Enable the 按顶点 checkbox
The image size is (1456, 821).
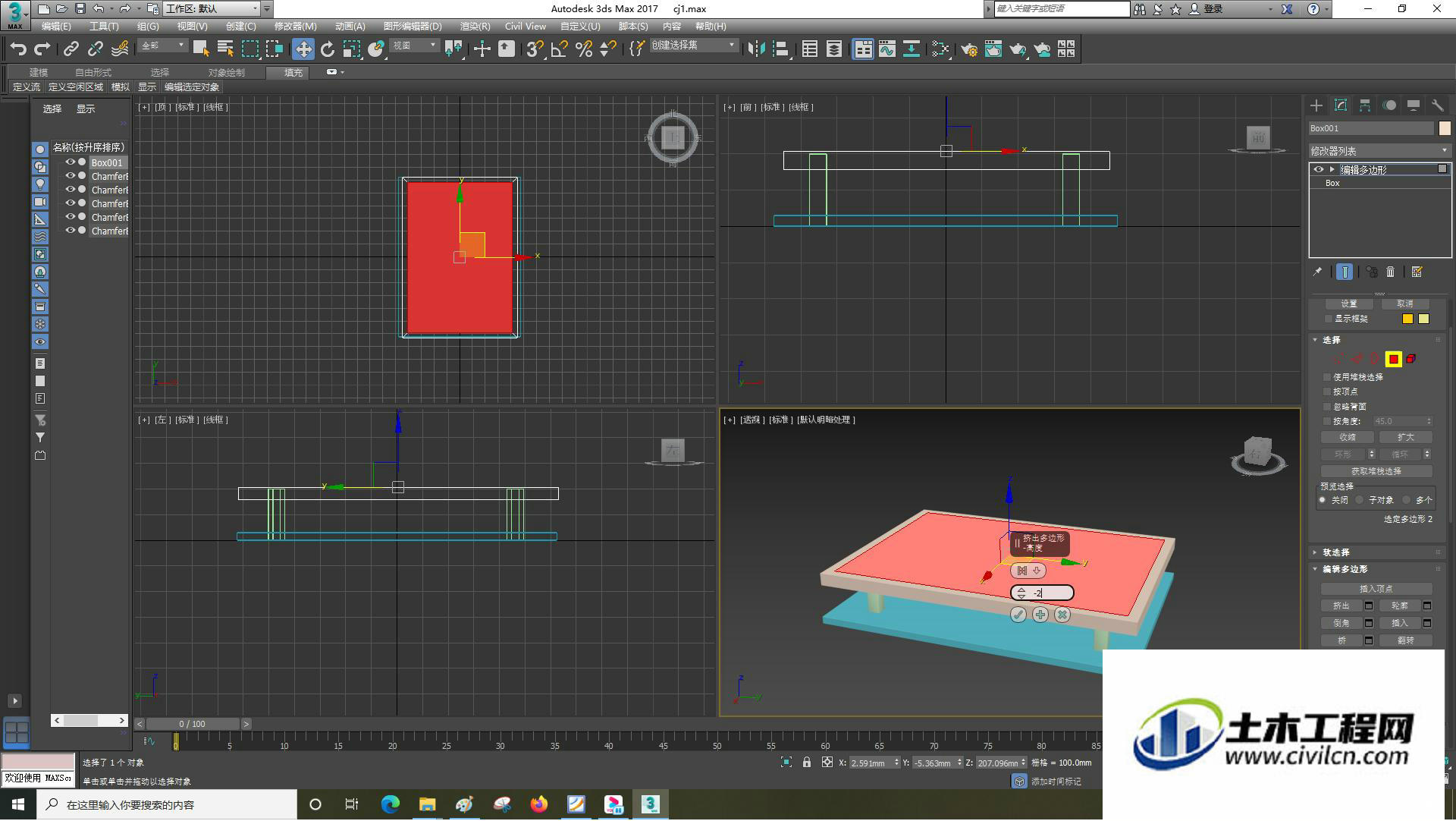click(1327, 392)
